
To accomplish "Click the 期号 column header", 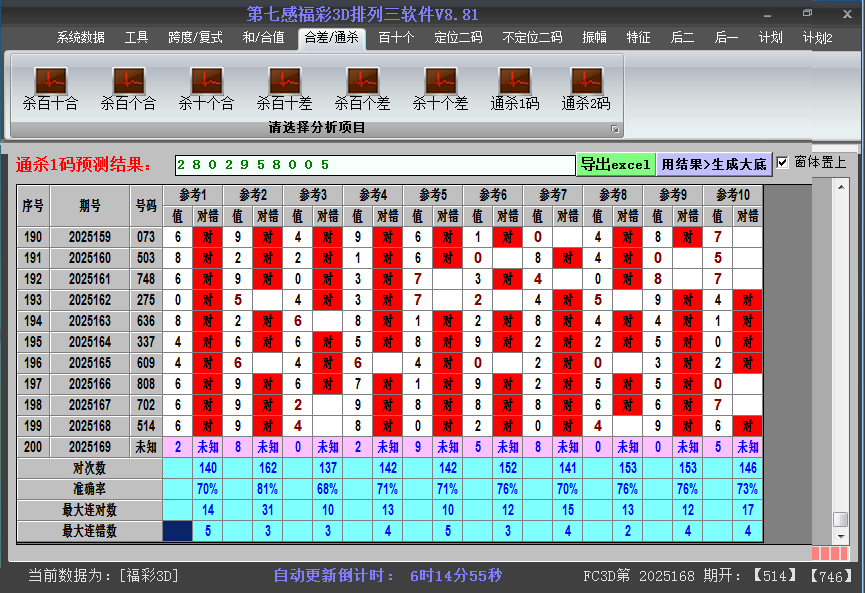I will [x=90, y=206].
